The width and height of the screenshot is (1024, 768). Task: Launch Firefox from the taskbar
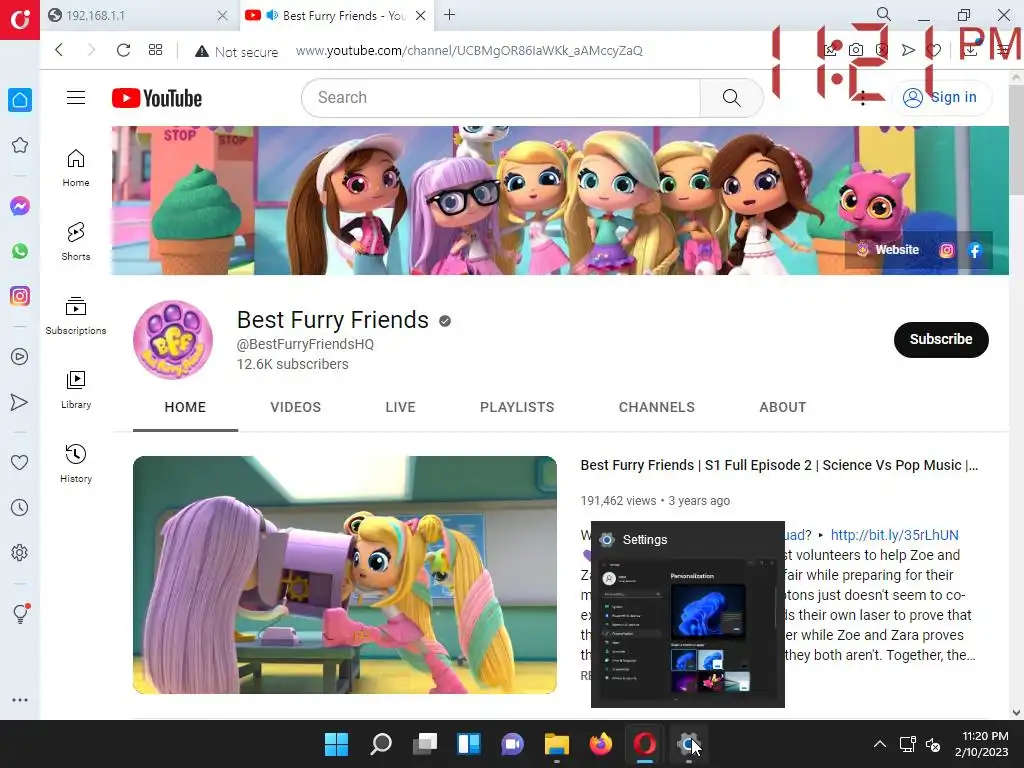tap(601, 744)
